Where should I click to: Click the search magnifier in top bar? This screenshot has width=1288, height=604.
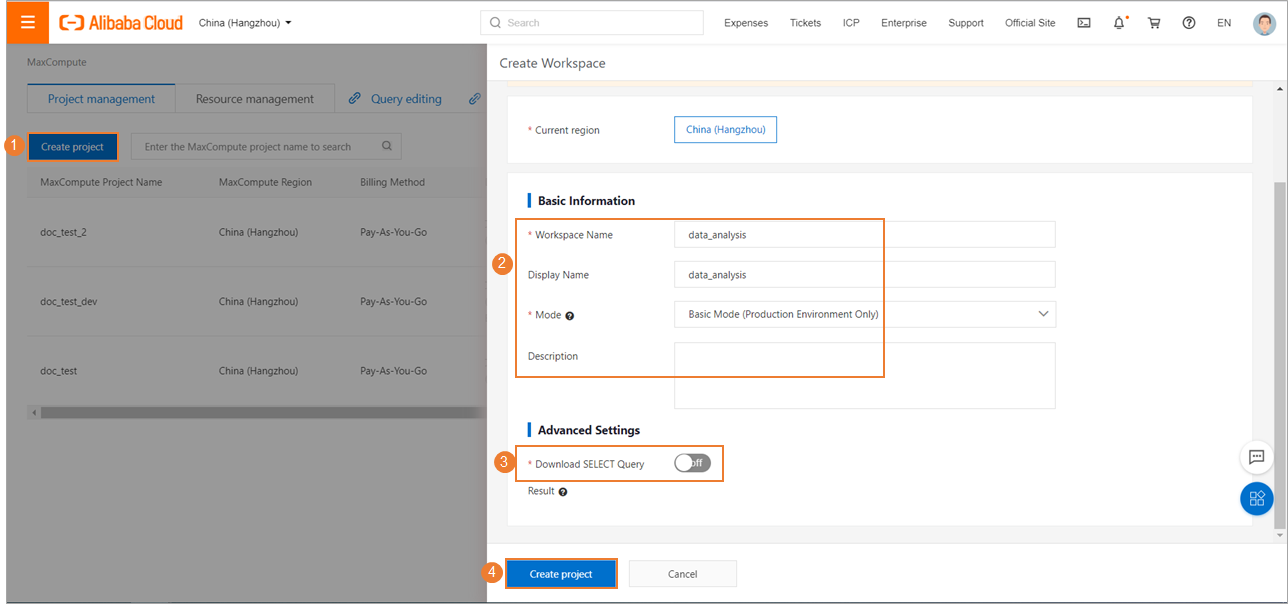coord(495,22)
